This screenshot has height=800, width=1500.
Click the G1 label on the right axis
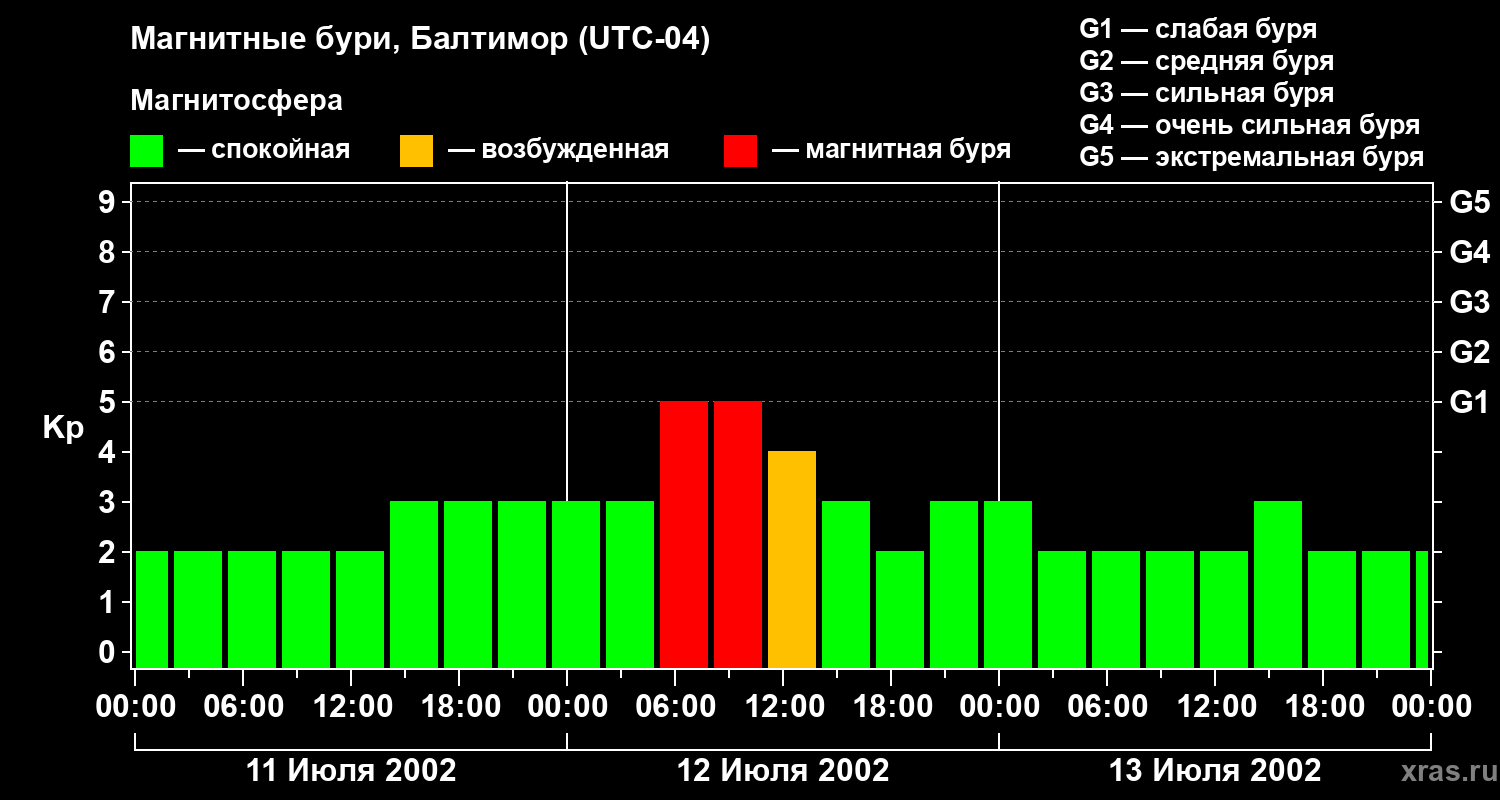click(1469, 402)
